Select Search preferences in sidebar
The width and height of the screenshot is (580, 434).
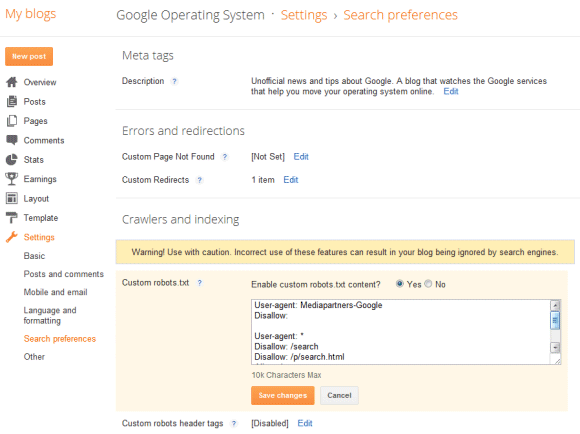coord(60,339)
